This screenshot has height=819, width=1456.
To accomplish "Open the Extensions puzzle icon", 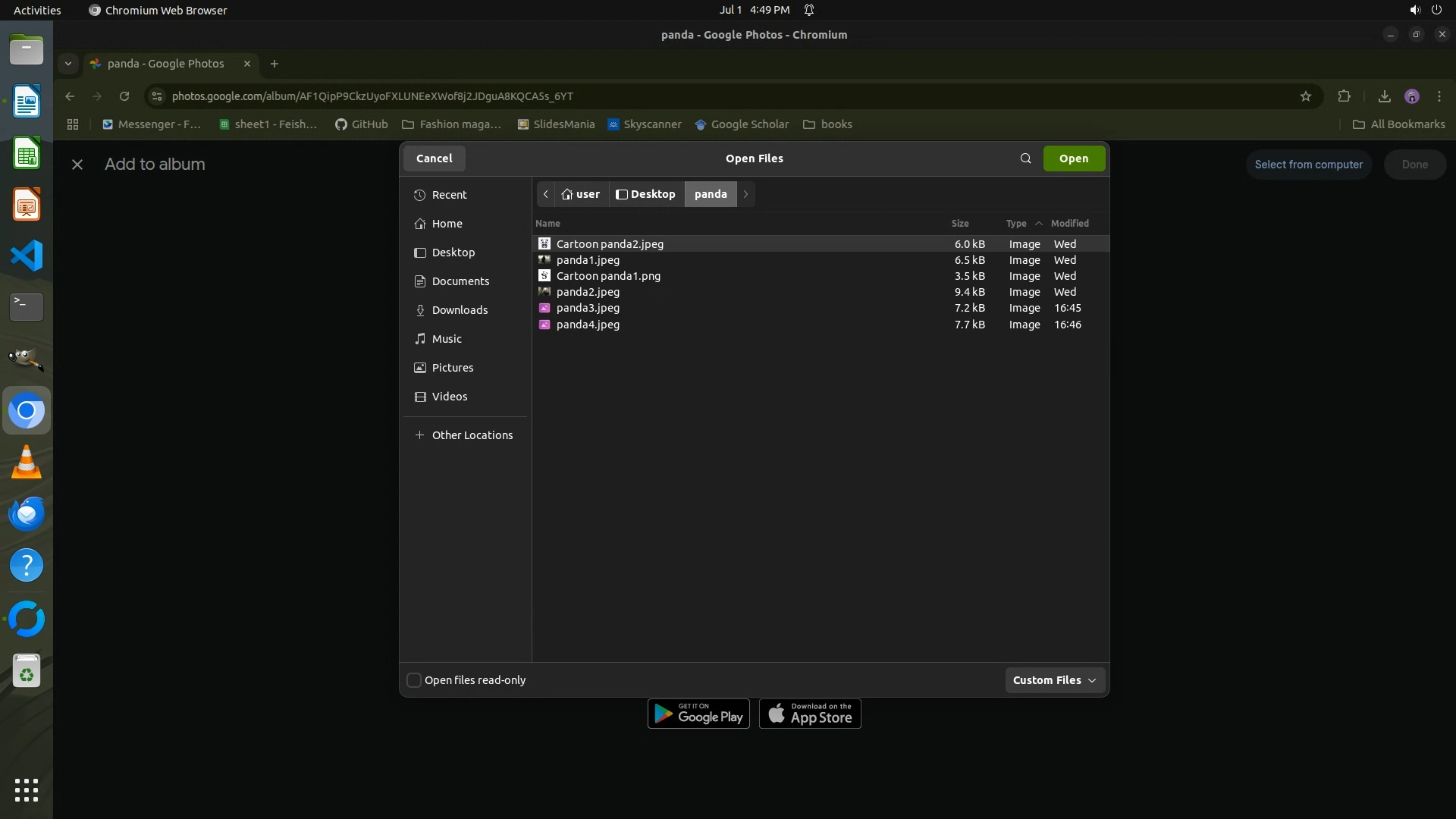I will 1344,96.
